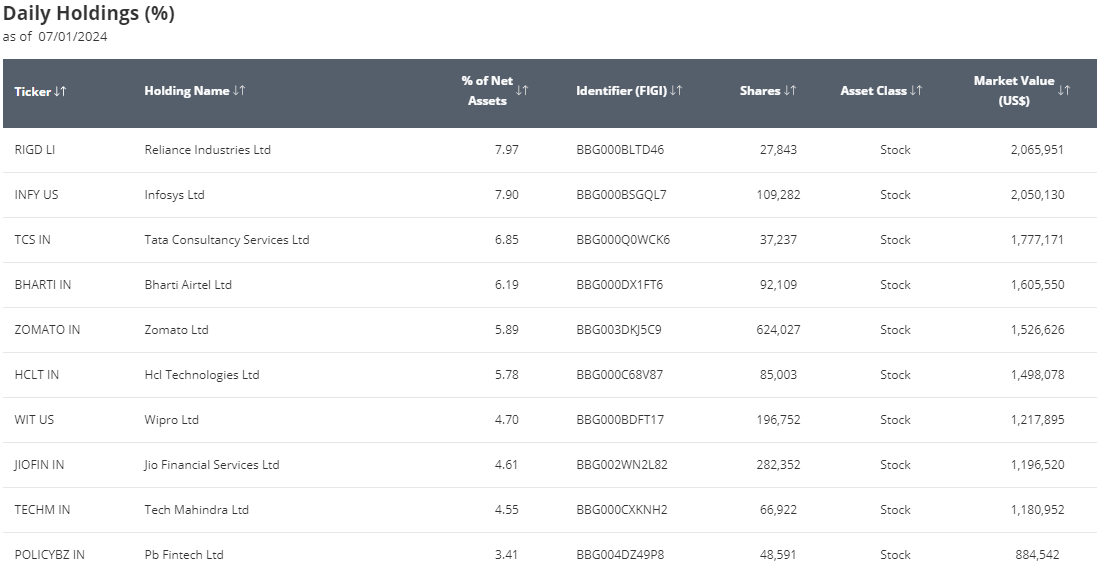1097x576 pixels.
Task: Click the Shares header label
Action: (760, 91)
